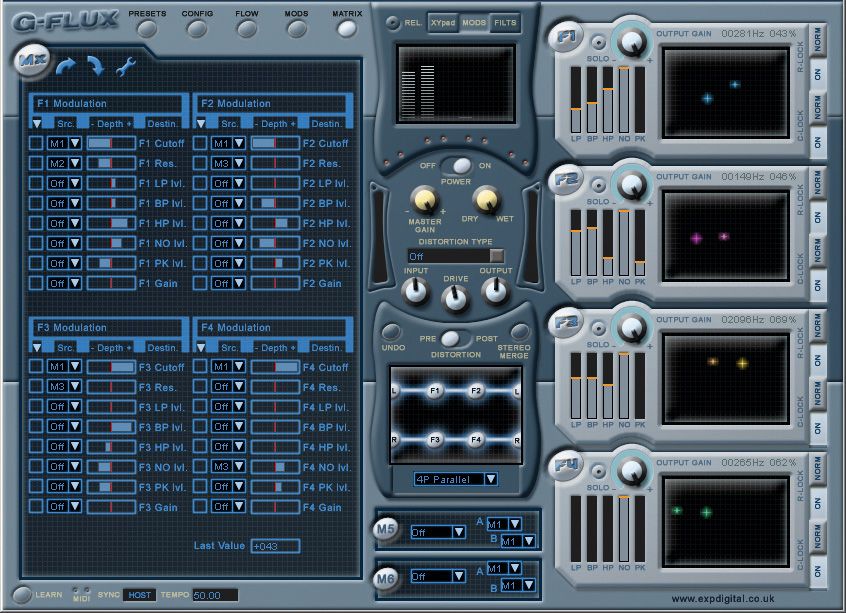Open the F3 Res. source M3 dropdown
846x613 pixels.
point(64,386)
